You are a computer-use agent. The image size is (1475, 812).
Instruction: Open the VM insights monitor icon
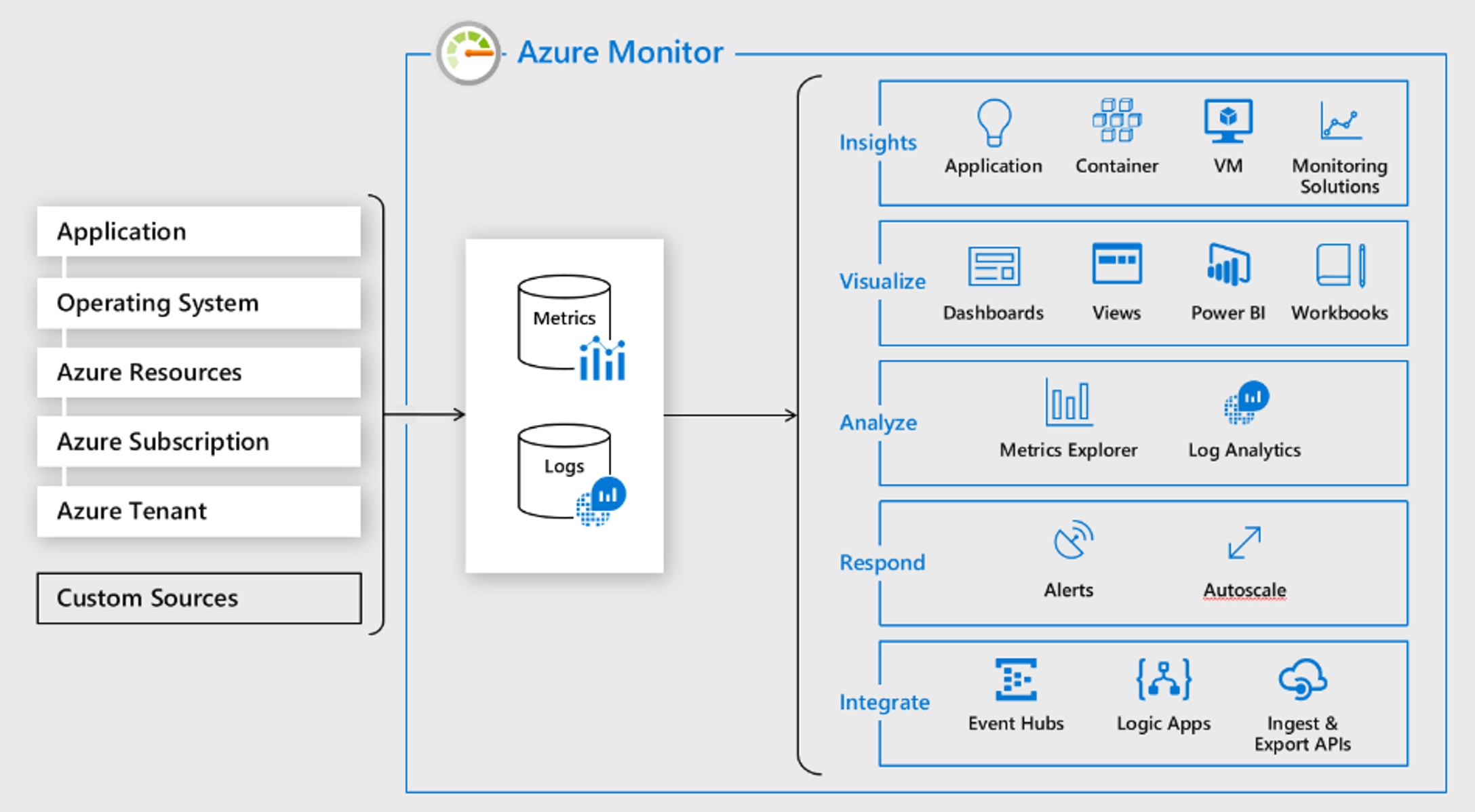1228,121
